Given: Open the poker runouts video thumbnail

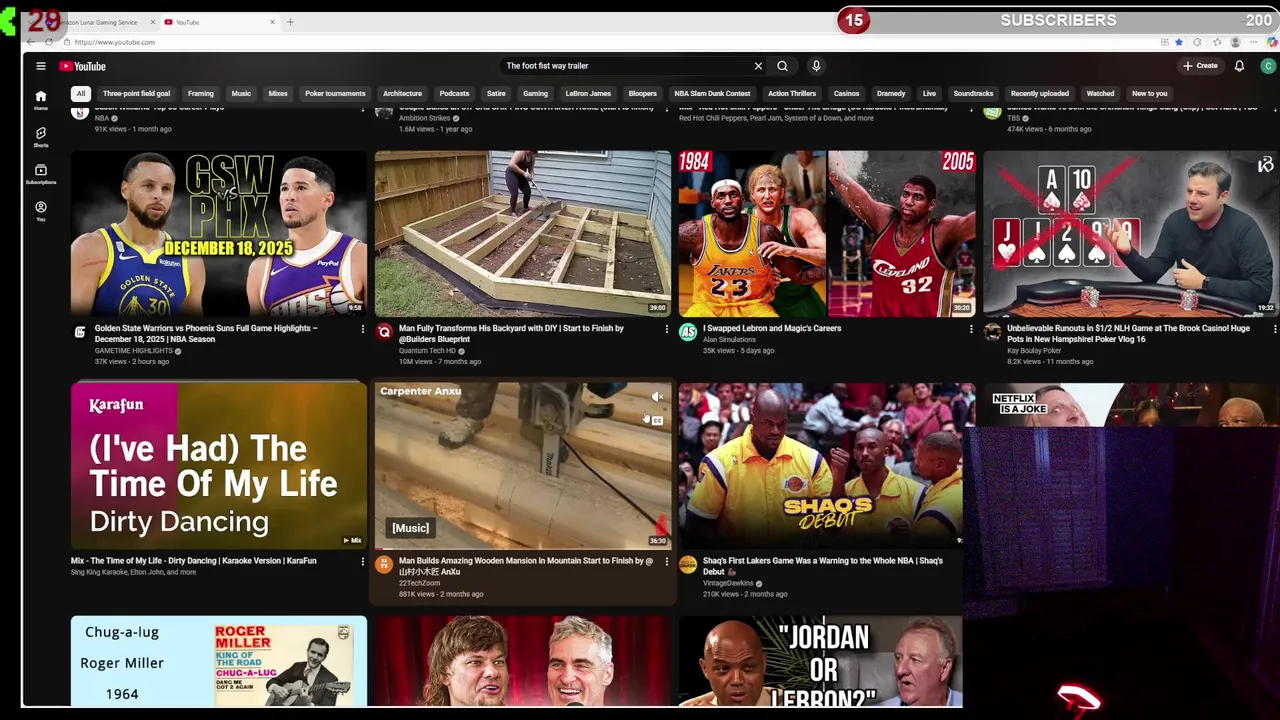Looking at the screenshot, I should 1131,233.
